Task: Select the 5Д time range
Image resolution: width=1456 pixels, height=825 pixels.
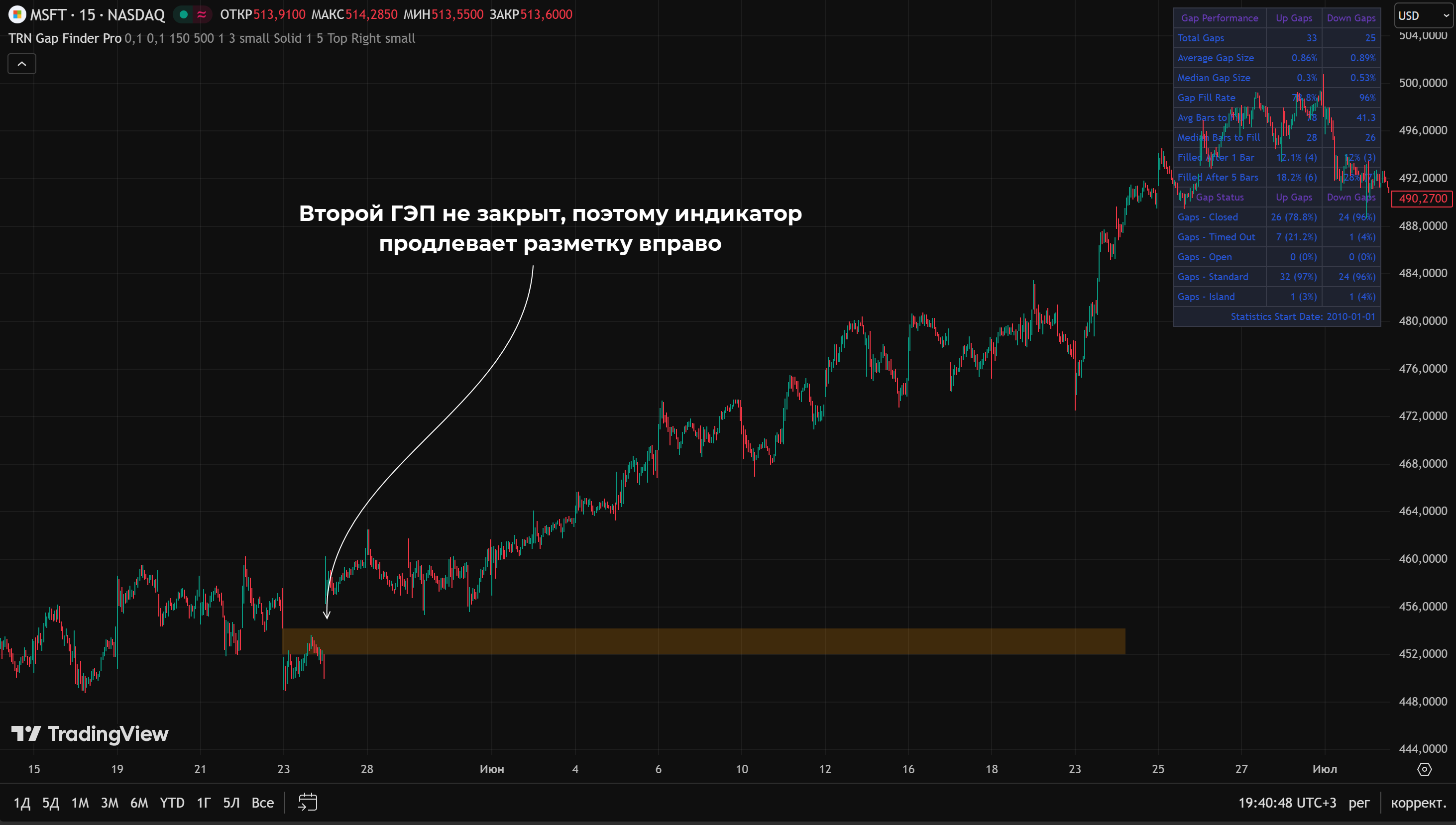Action: point(50,802)
